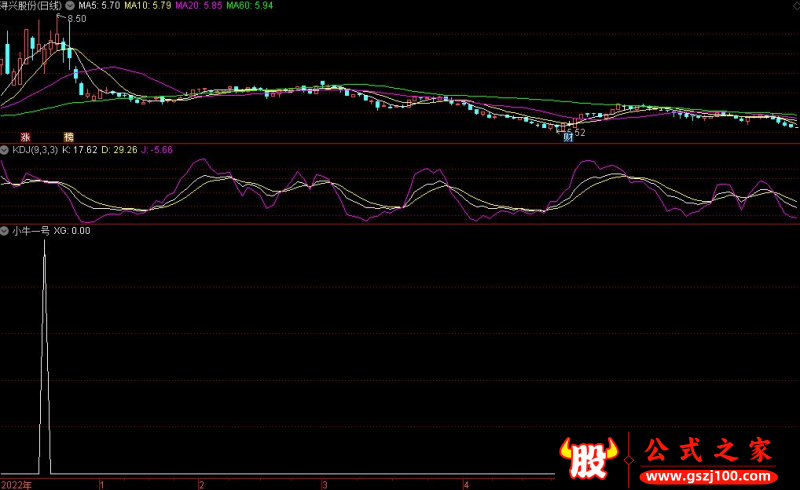Viewport: 800px width, 490px height.
Task: Expand the 小牛一号 indicator dropdown
Action: tap(5, 230)
